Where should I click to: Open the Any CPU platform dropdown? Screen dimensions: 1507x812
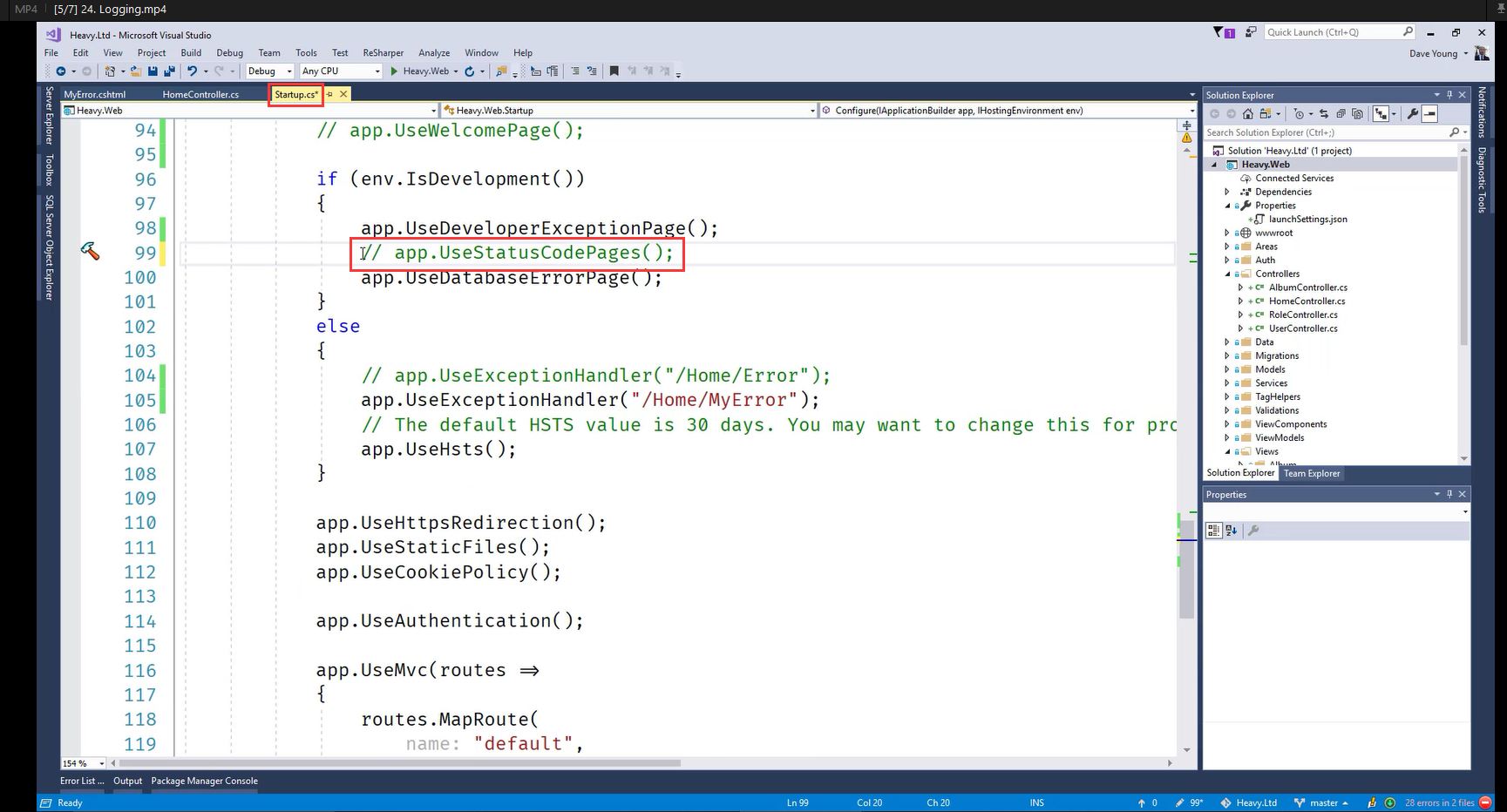tap(341, 71)
